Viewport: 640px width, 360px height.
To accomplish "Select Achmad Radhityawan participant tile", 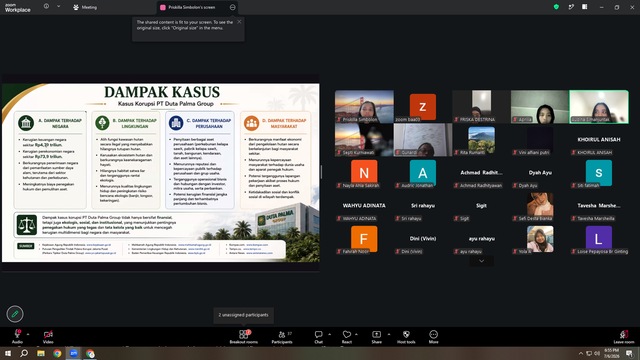I will (x=481, y=173).
